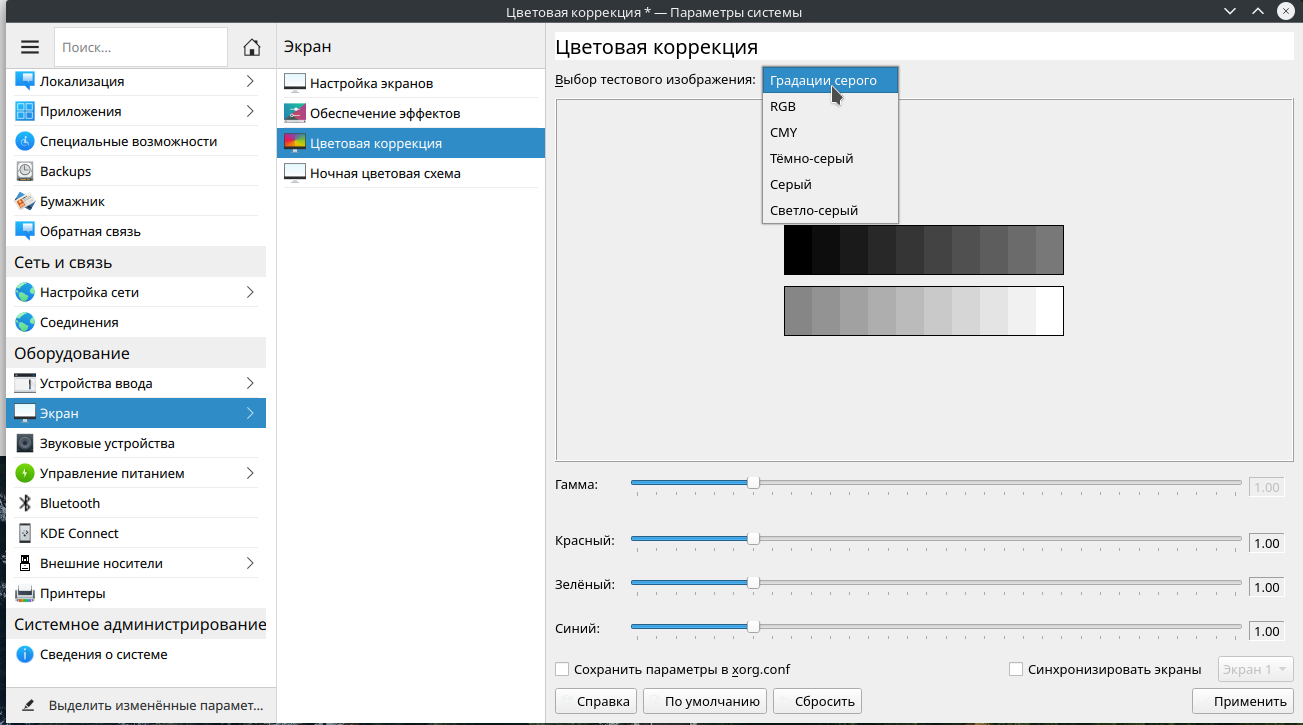Click the Обратная связь chat icon
1303x725 pixels.
(25, 231)
